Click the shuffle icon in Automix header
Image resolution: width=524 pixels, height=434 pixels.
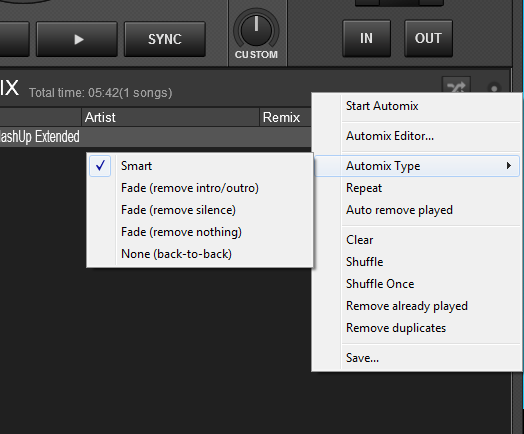(456, 85)
